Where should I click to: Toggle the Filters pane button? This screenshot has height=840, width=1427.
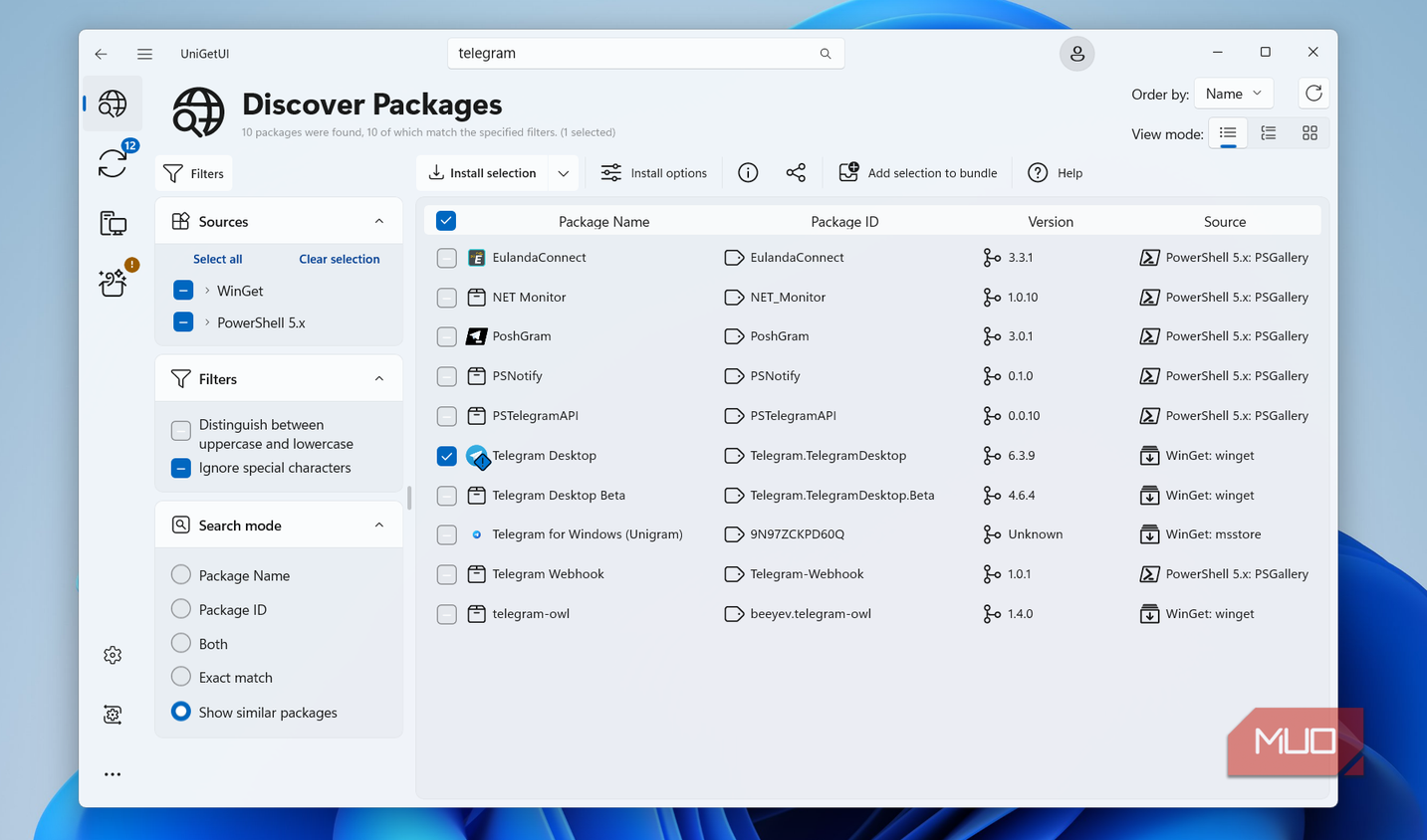click(x=194, y=173)
